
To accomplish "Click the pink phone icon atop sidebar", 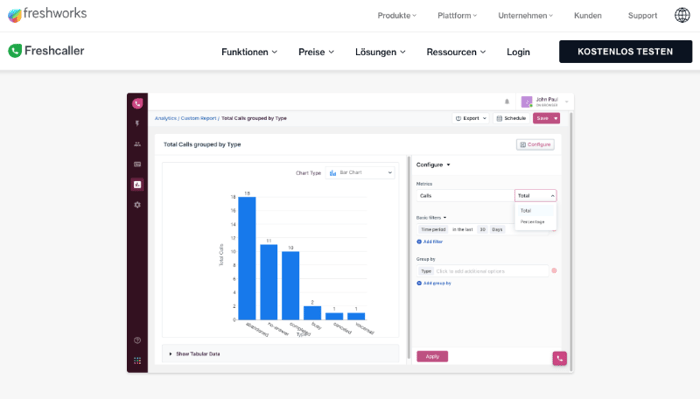I will [x=138, y=104].
